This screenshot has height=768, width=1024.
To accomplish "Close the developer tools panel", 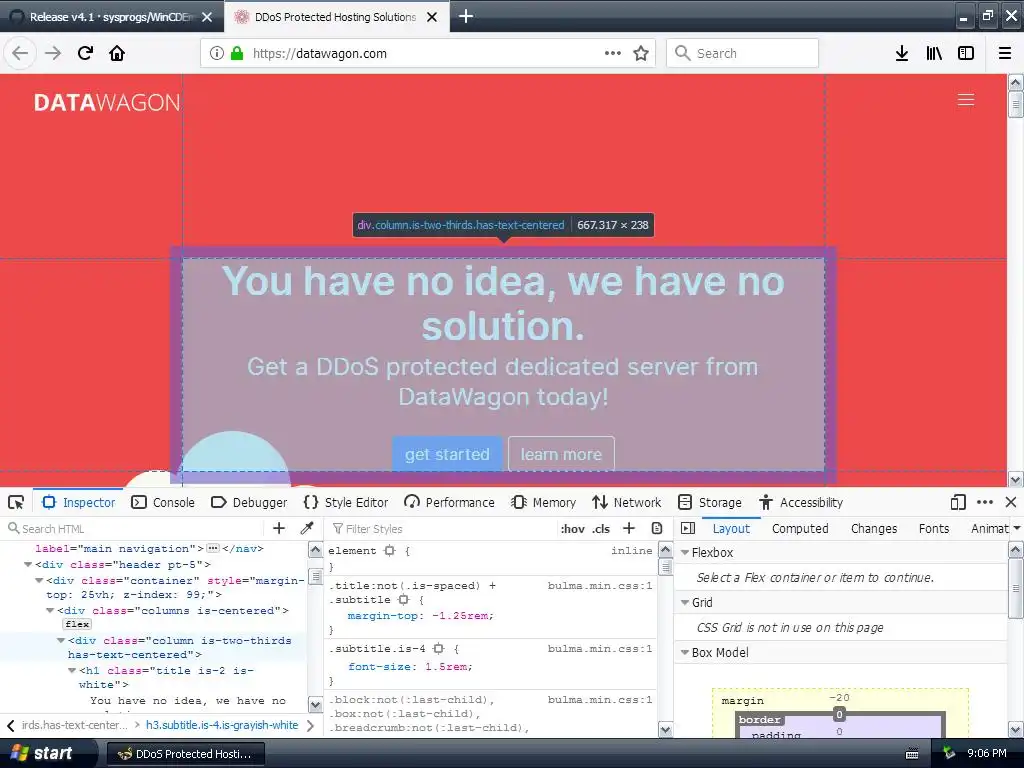I will pyautogui.click(x=1011, y=502).
